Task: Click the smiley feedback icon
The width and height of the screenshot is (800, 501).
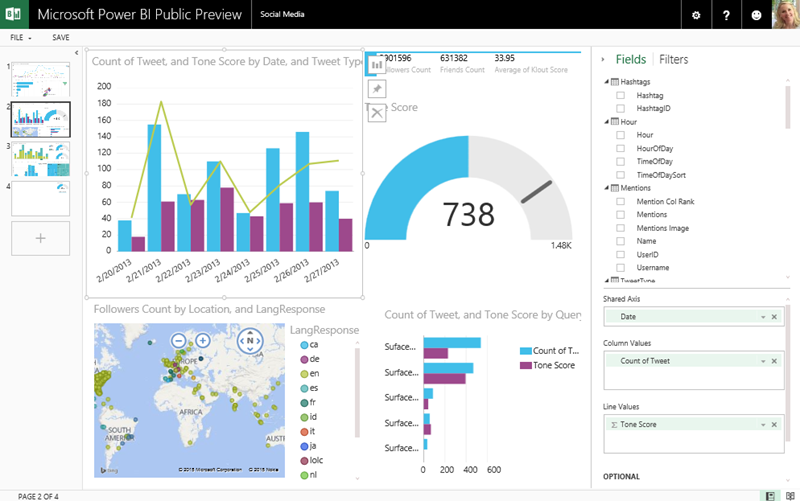Action: 756,15
